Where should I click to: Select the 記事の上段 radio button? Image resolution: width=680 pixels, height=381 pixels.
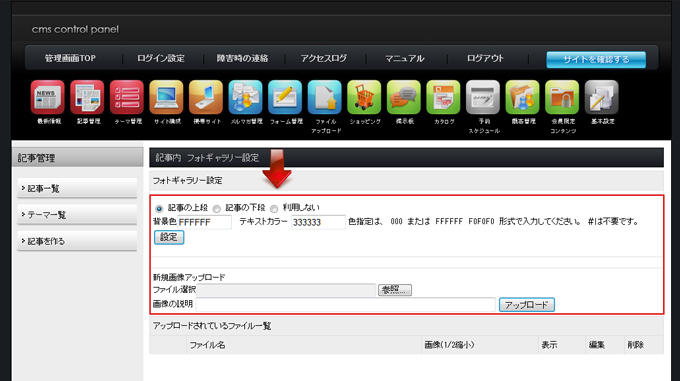(159, 209)
